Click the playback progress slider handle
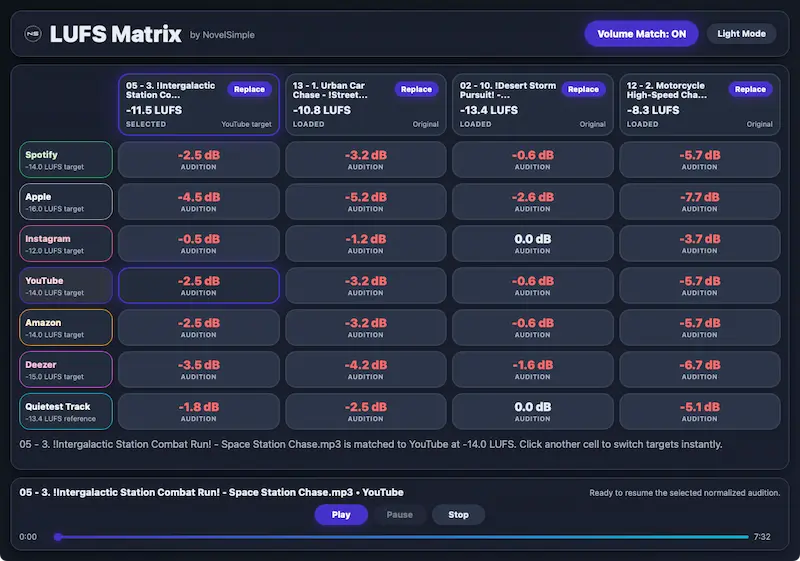Image resolution: width=800 pixels, height=561 pixels. pos(58,537)
